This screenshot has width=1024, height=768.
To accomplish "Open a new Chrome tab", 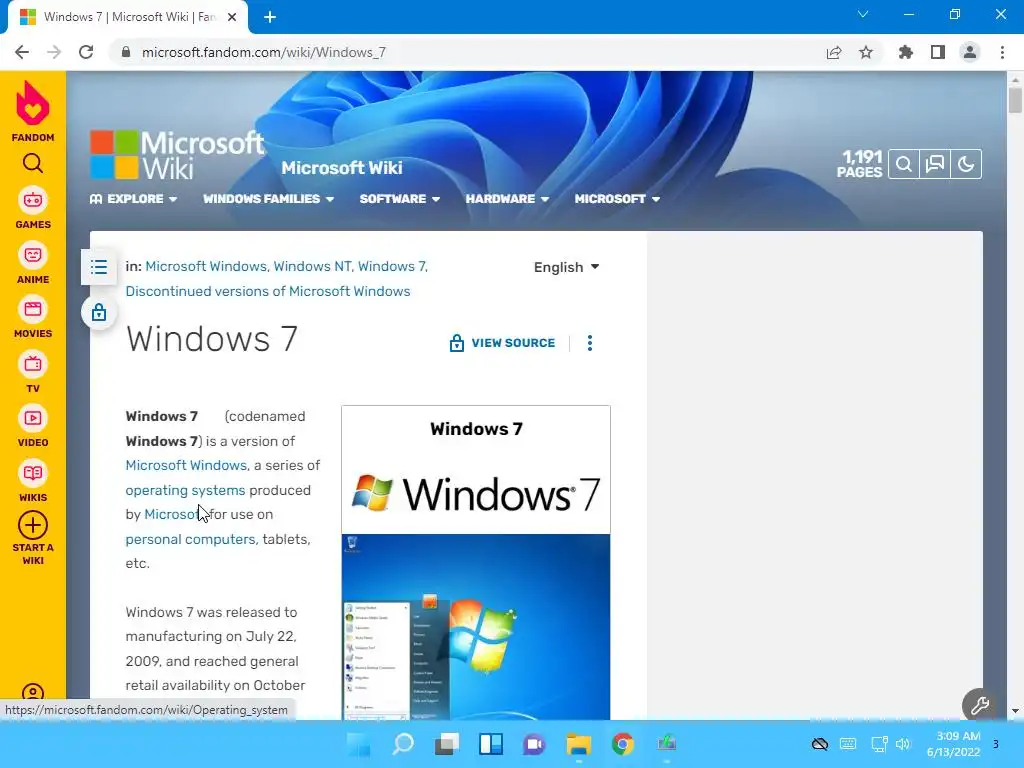I will click(270, 17).
